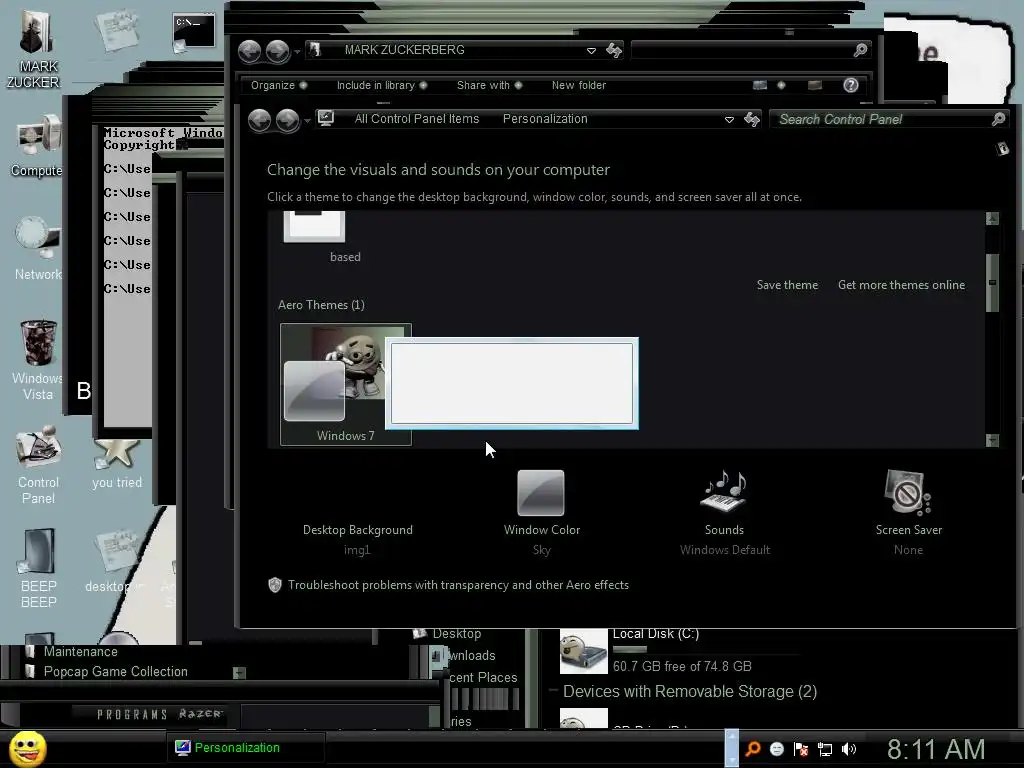Click All Control Panel Items breadcrumb
This screenshot has width=1024, height=768.
[x=417, y=119]
